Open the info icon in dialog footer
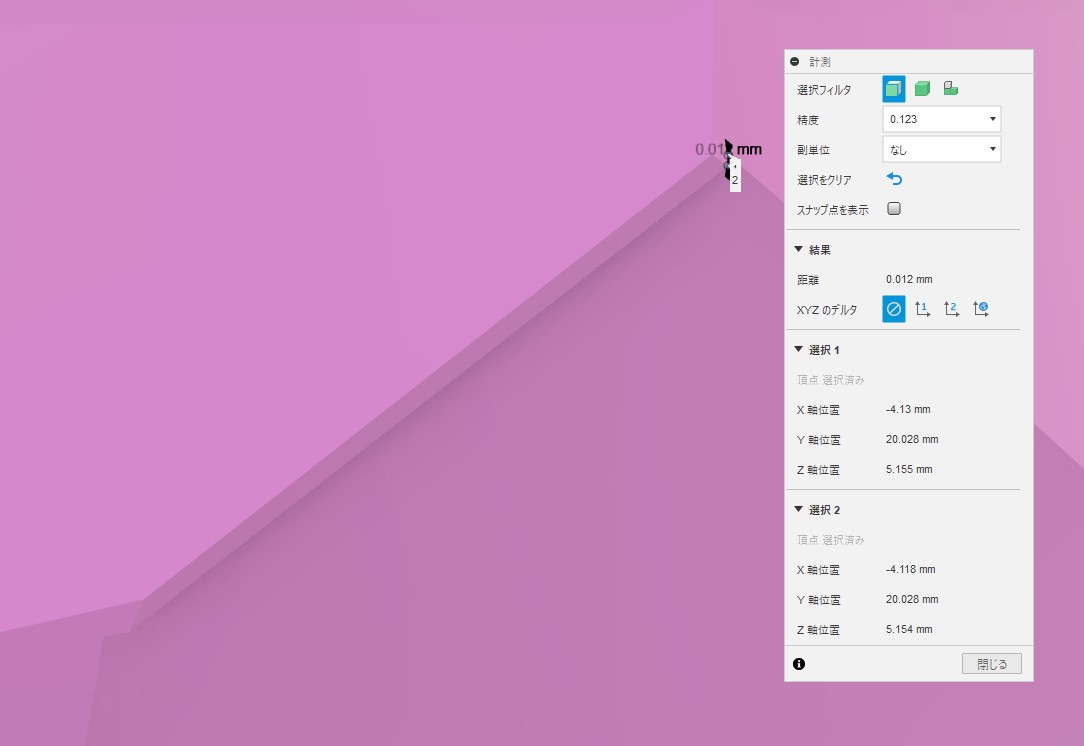 (799, 664)
